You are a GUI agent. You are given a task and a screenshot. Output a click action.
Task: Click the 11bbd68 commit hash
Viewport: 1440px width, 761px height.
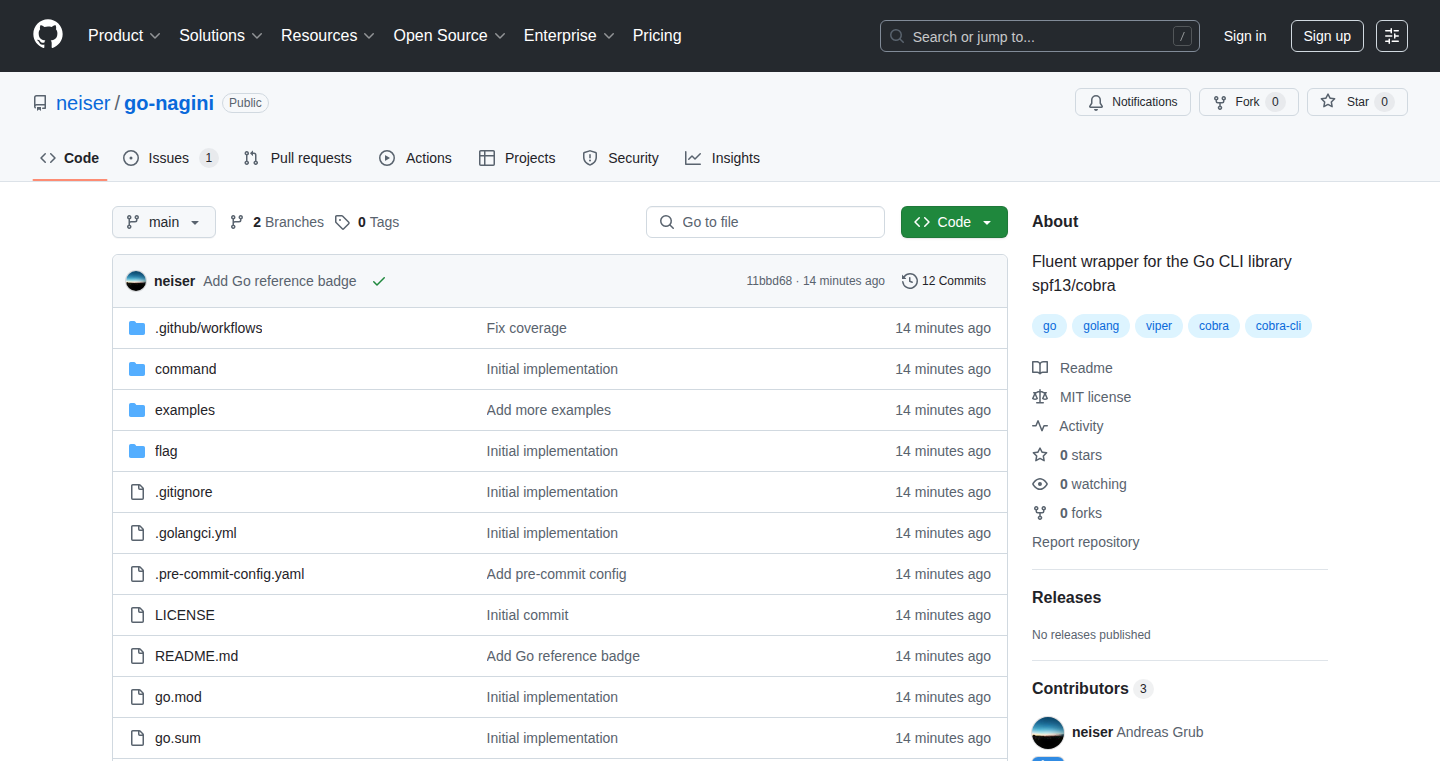coord(769,281)
